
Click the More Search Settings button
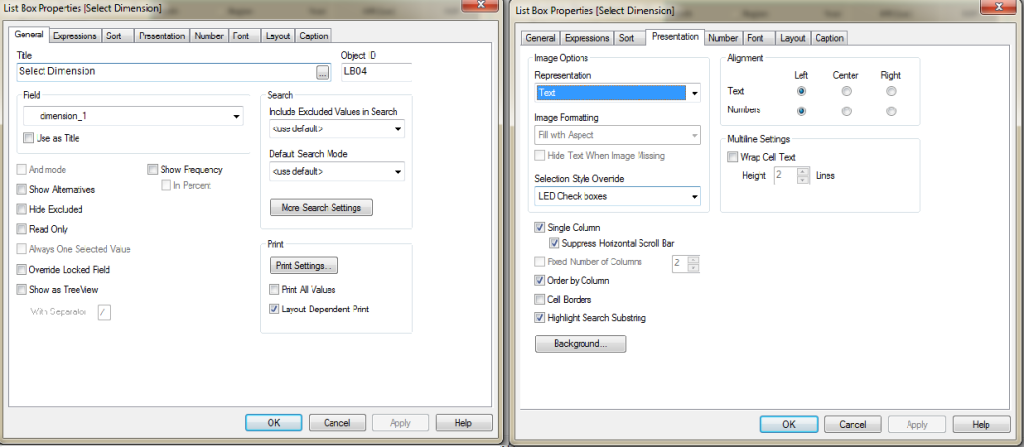[320, 208]
